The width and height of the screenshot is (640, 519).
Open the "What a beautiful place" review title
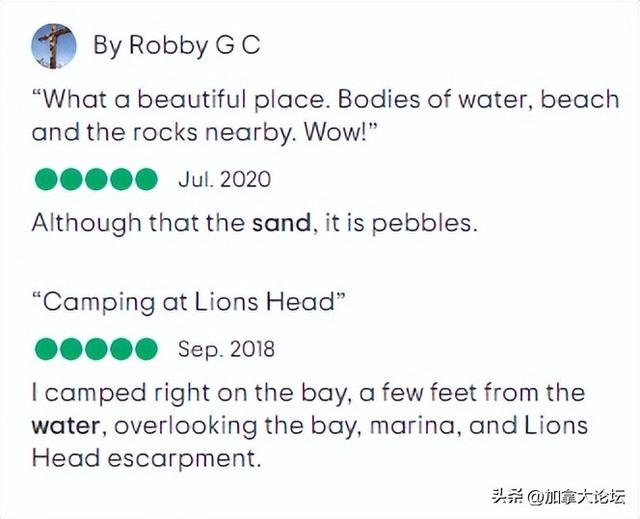click(x=326, y=116)
